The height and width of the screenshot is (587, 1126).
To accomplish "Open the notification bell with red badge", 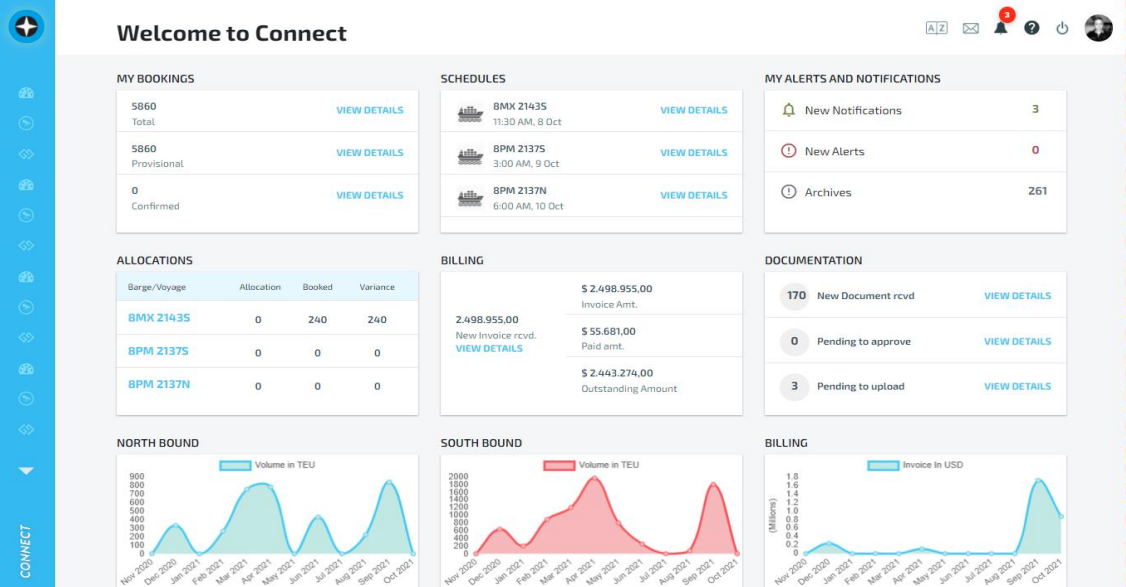I will pyautogui.click(x=1001, y=27).
